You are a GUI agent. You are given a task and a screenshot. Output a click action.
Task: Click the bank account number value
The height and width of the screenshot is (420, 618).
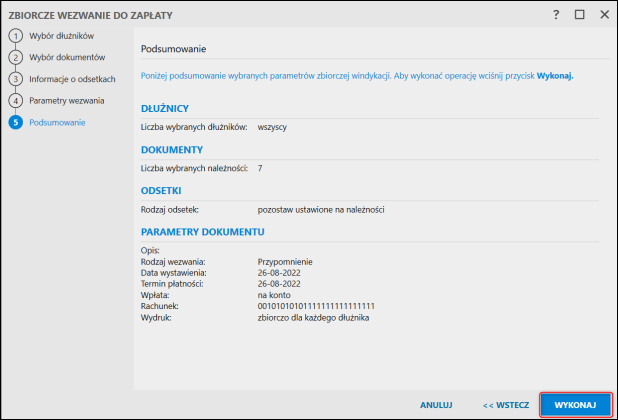click(x=316, y=306)
